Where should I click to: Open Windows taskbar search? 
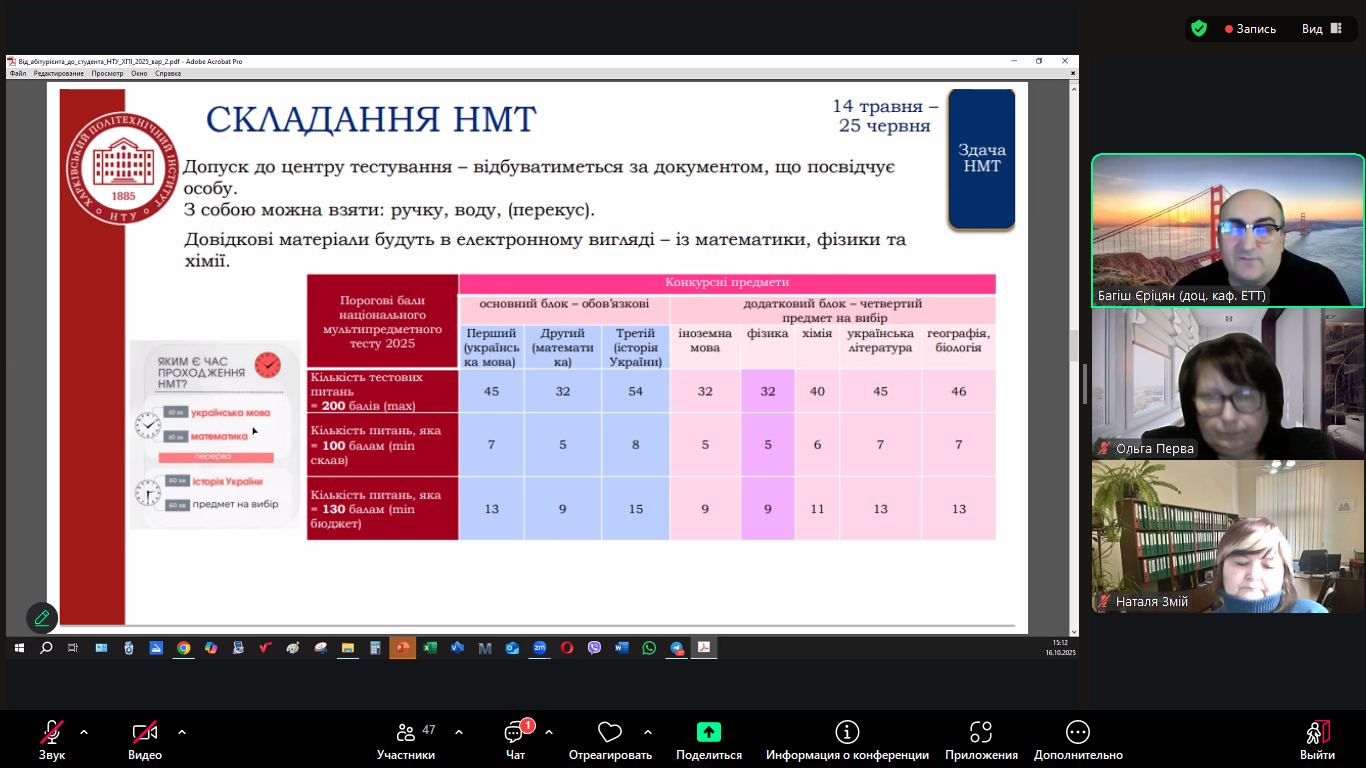[46, 648]
